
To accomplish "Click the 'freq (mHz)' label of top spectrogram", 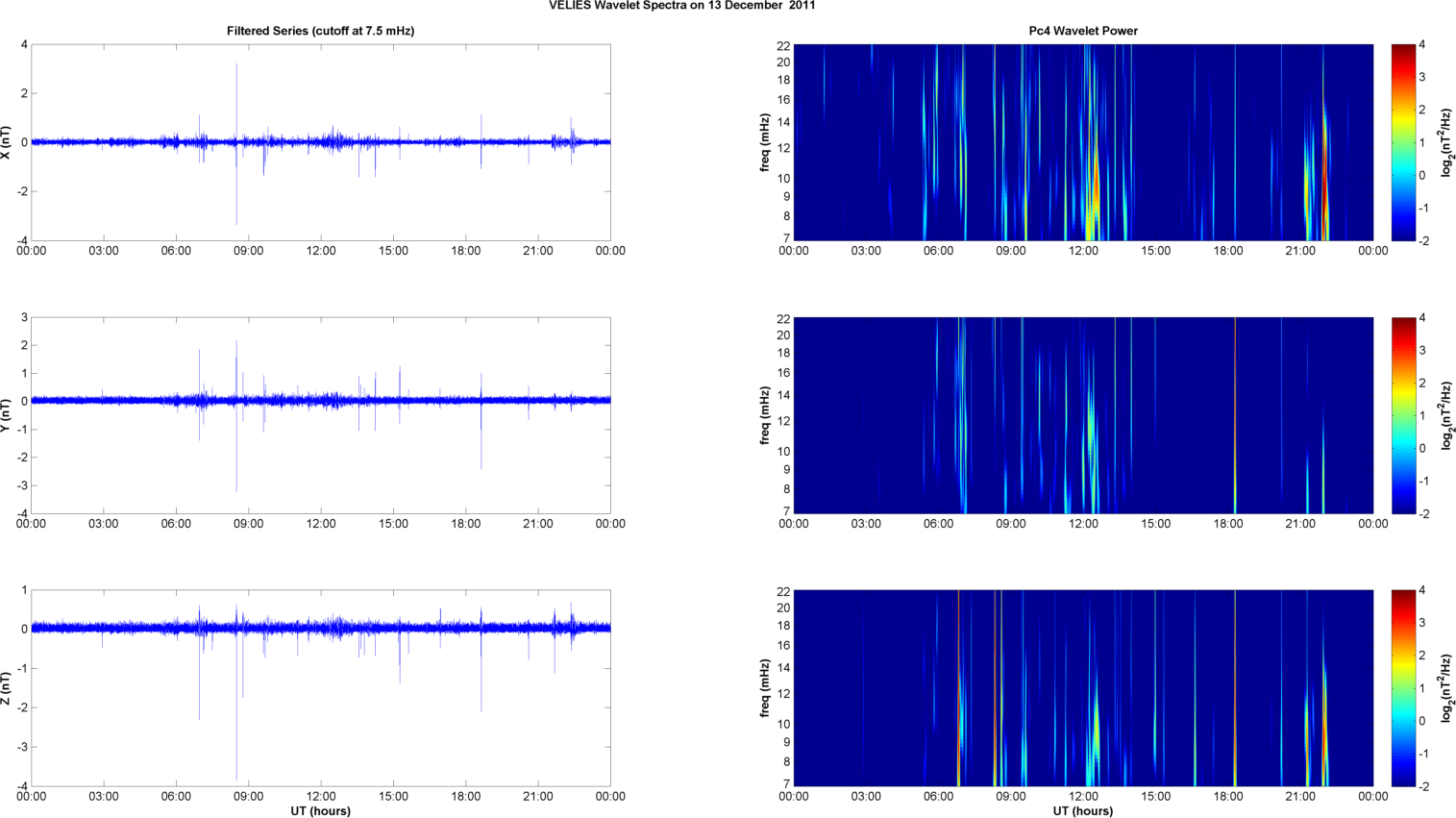I will (765, 142).
